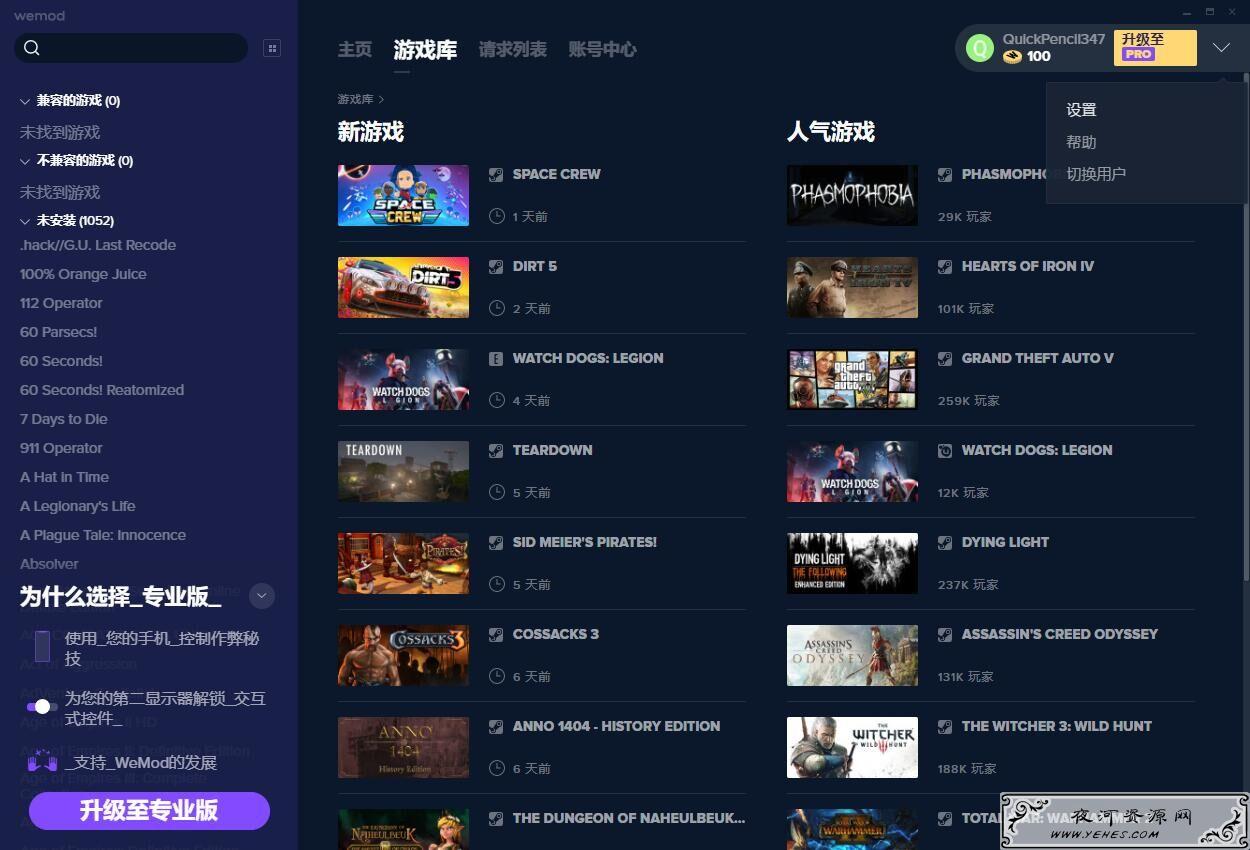This screenshot has height=850, width=1250.
Task: Collapse the 为什么选择_专业版_ promo panel
Action: tap(262, 596)
